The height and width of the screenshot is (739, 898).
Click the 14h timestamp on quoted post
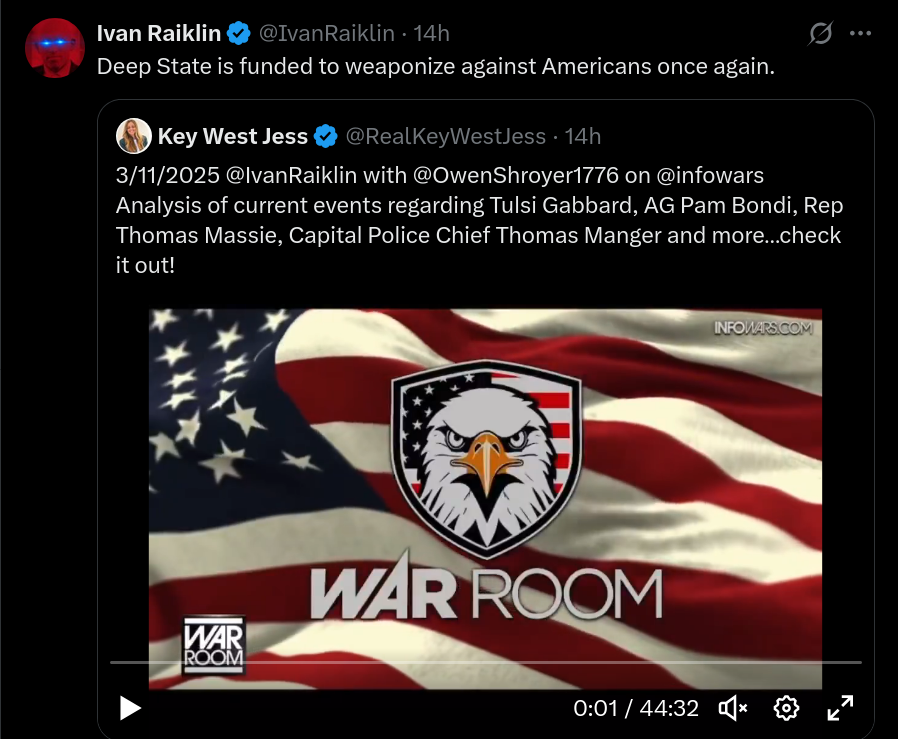582,136
